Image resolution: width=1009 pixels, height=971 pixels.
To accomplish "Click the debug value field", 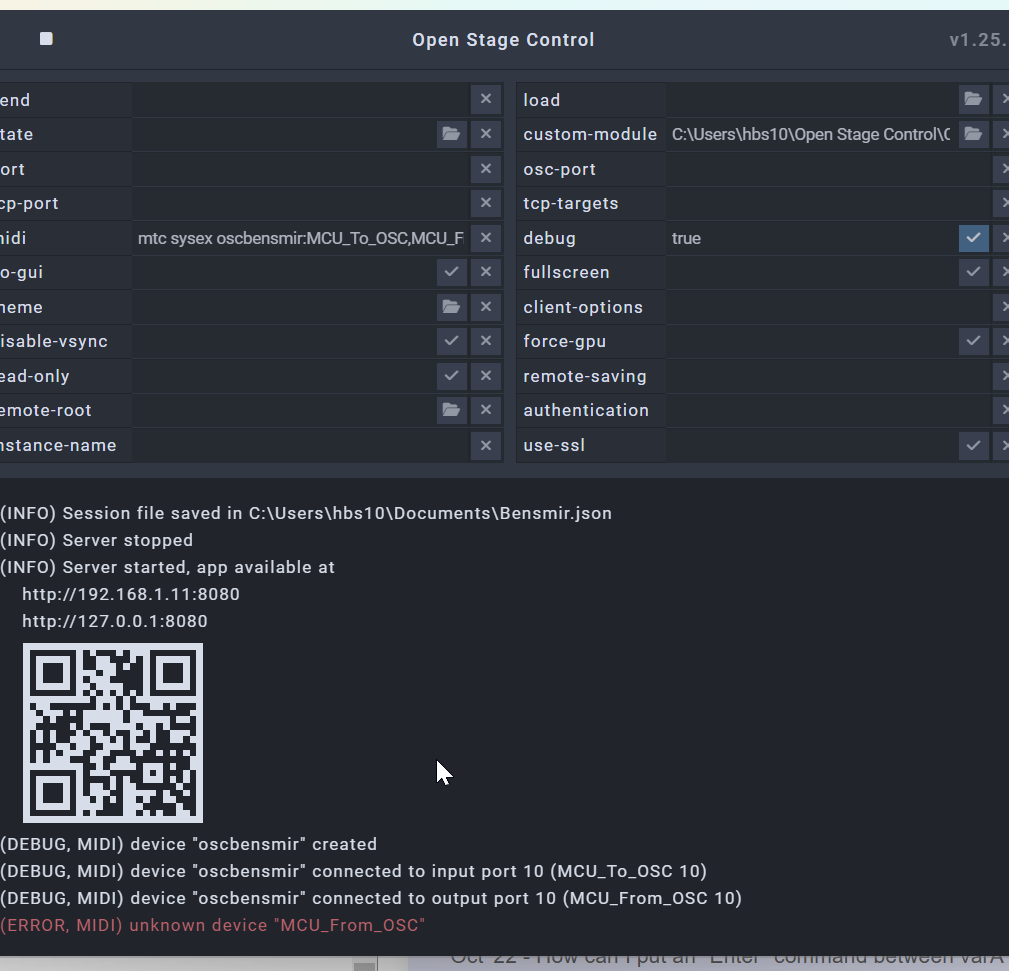I will (811, 237).
